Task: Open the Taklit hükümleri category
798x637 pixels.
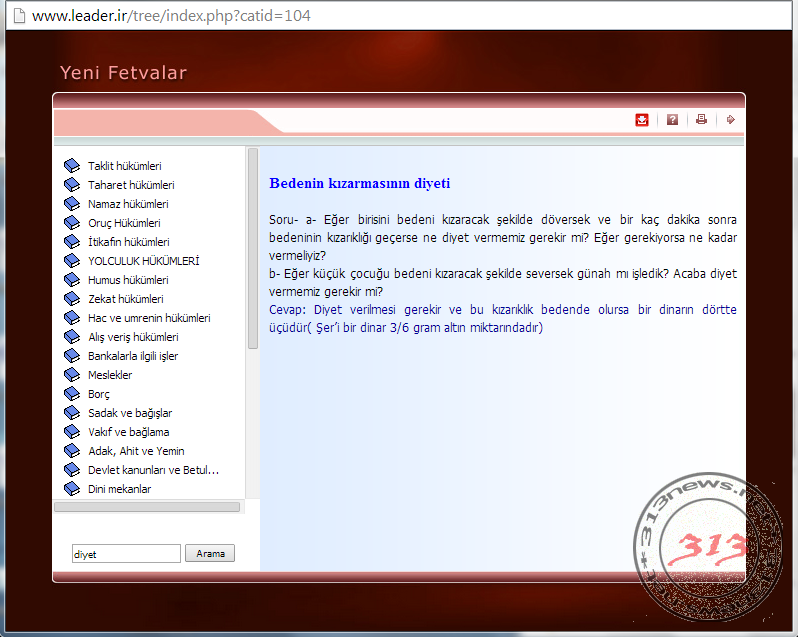Action: click(125, 166)
